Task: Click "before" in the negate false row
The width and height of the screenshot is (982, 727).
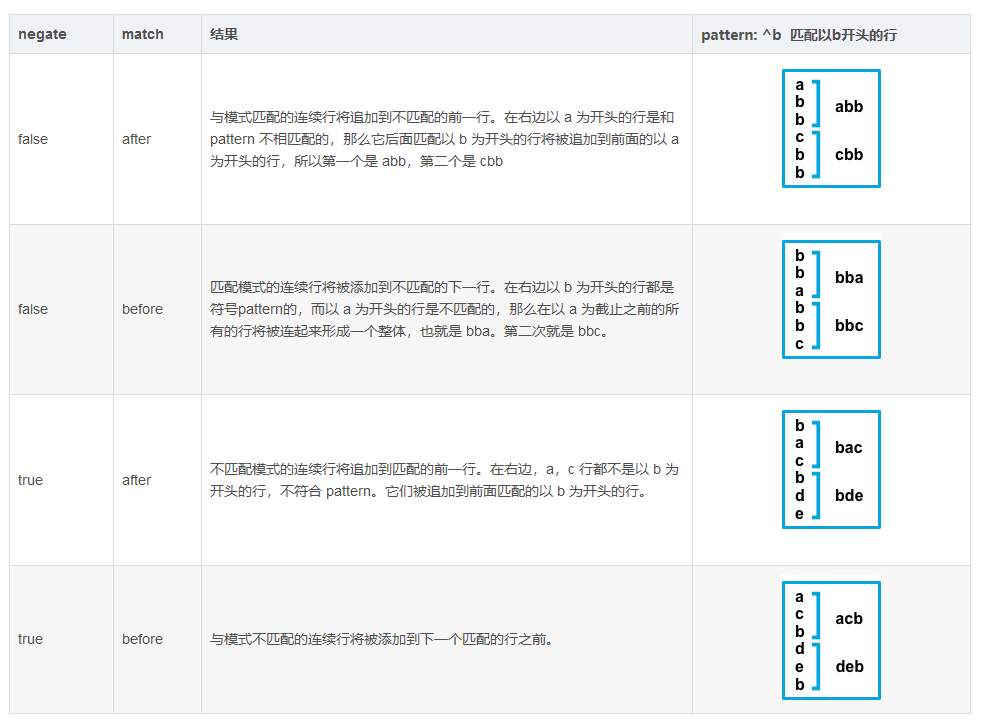Action: [142, 309]
